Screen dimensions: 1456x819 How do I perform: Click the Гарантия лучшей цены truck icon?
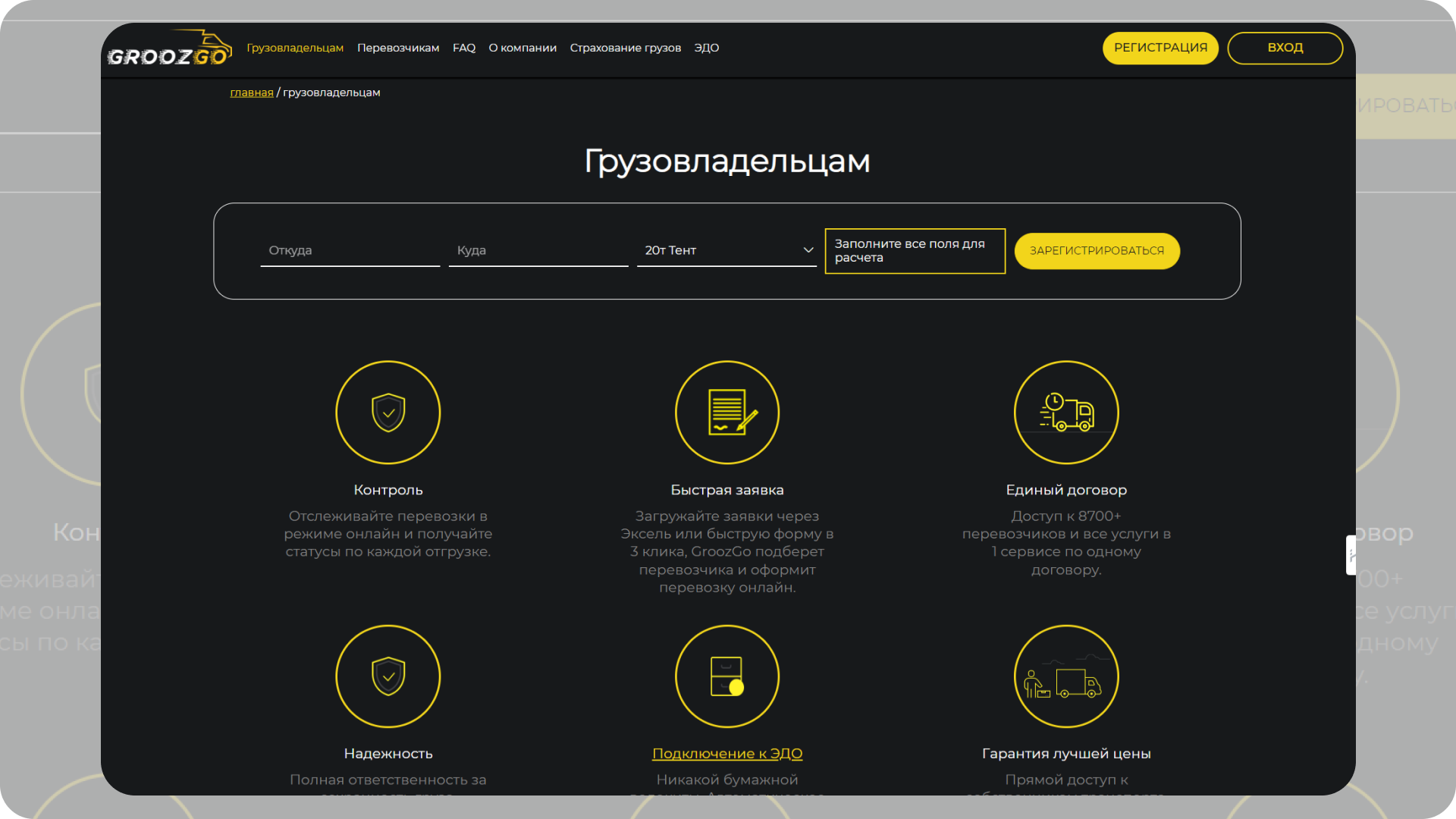tap(1066, 676)
